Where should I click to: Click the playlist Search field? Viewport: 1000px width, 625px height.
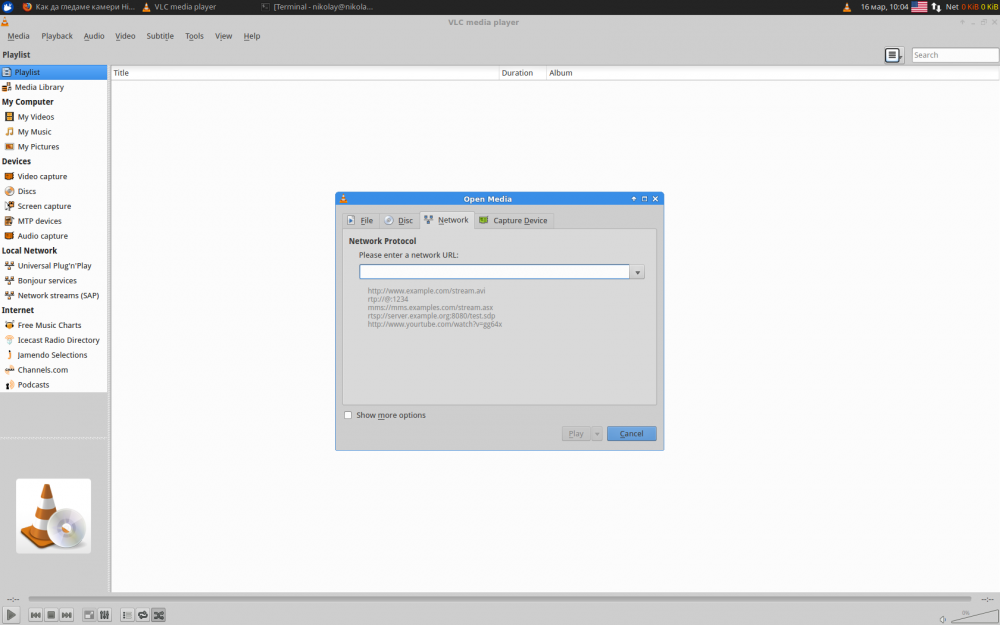pos(954,55)
